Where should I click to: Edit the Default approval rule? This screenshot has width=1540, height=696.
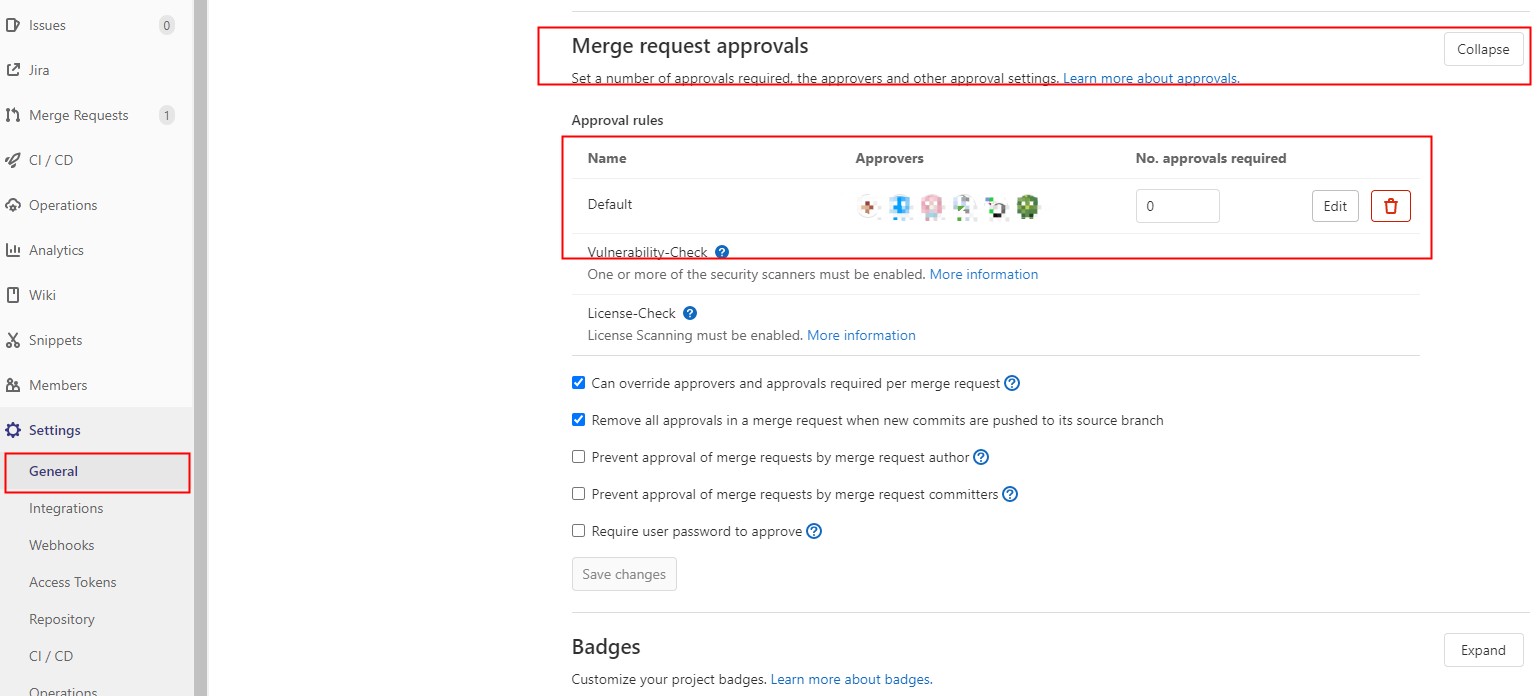(x=1335, y=206)
